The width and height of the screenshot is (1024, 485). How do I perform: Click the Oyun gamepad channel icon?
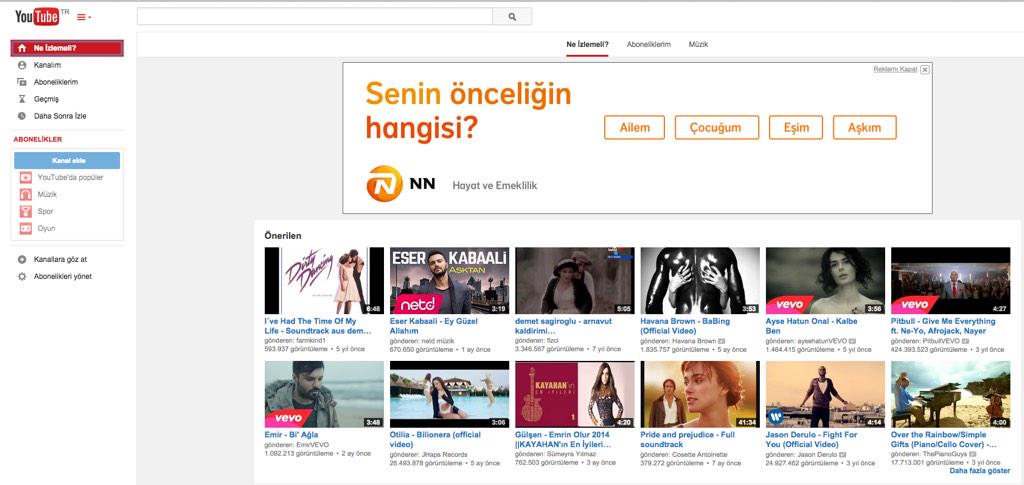coord(25,228)
